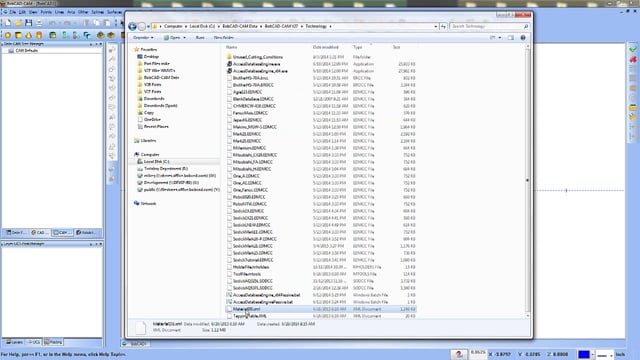The image size is (640, 360).
Task: Click the search magnifier icon in Explorer
Action: pyautogui.click(x=526, y=27)
